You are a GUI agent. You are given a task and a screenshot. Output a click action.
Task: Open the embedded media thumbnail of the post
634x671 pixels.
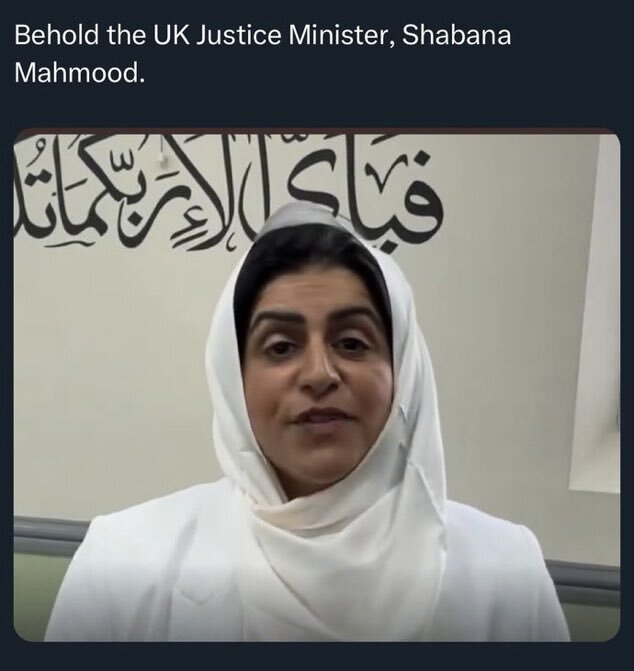tap(317, 384)
